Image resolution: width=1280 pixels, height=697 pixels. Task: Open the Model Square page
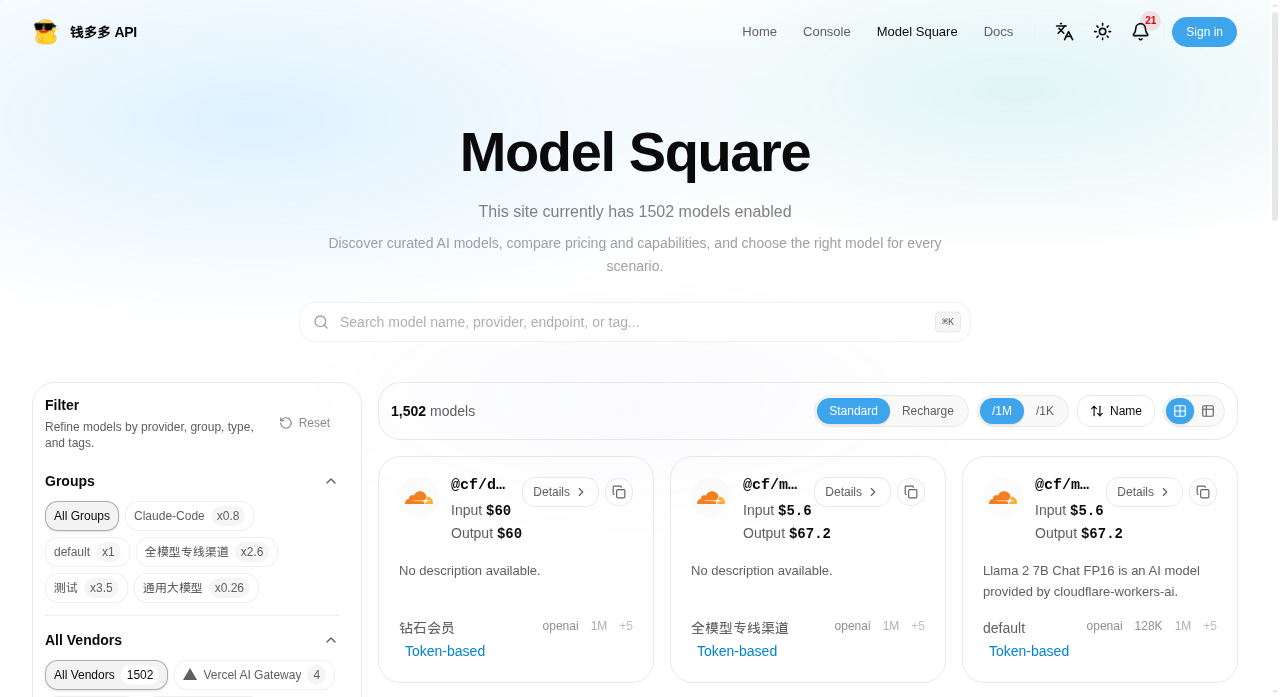pyautogui.click(x=917, y=32)
